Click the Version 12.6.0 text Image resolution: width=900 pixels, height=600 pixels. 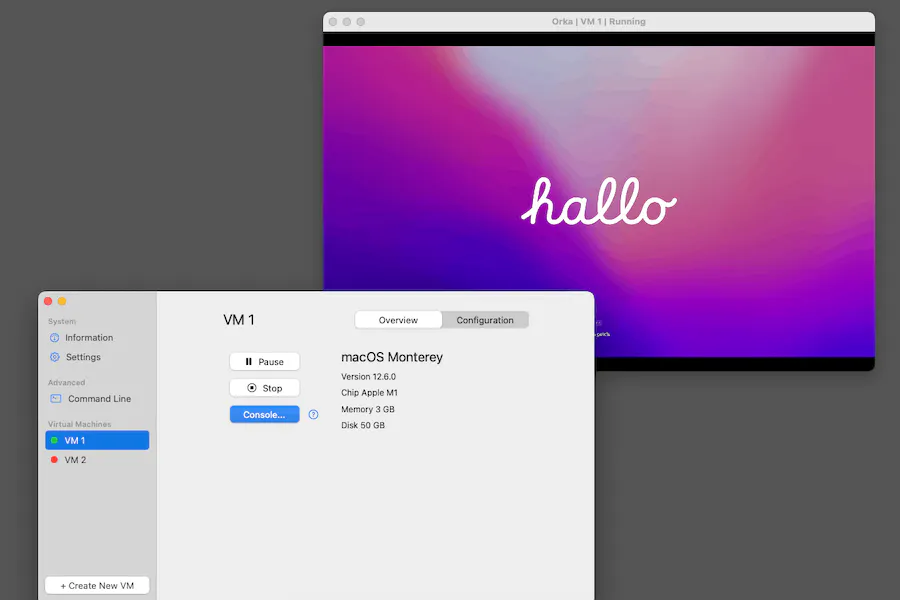point(368,377)
